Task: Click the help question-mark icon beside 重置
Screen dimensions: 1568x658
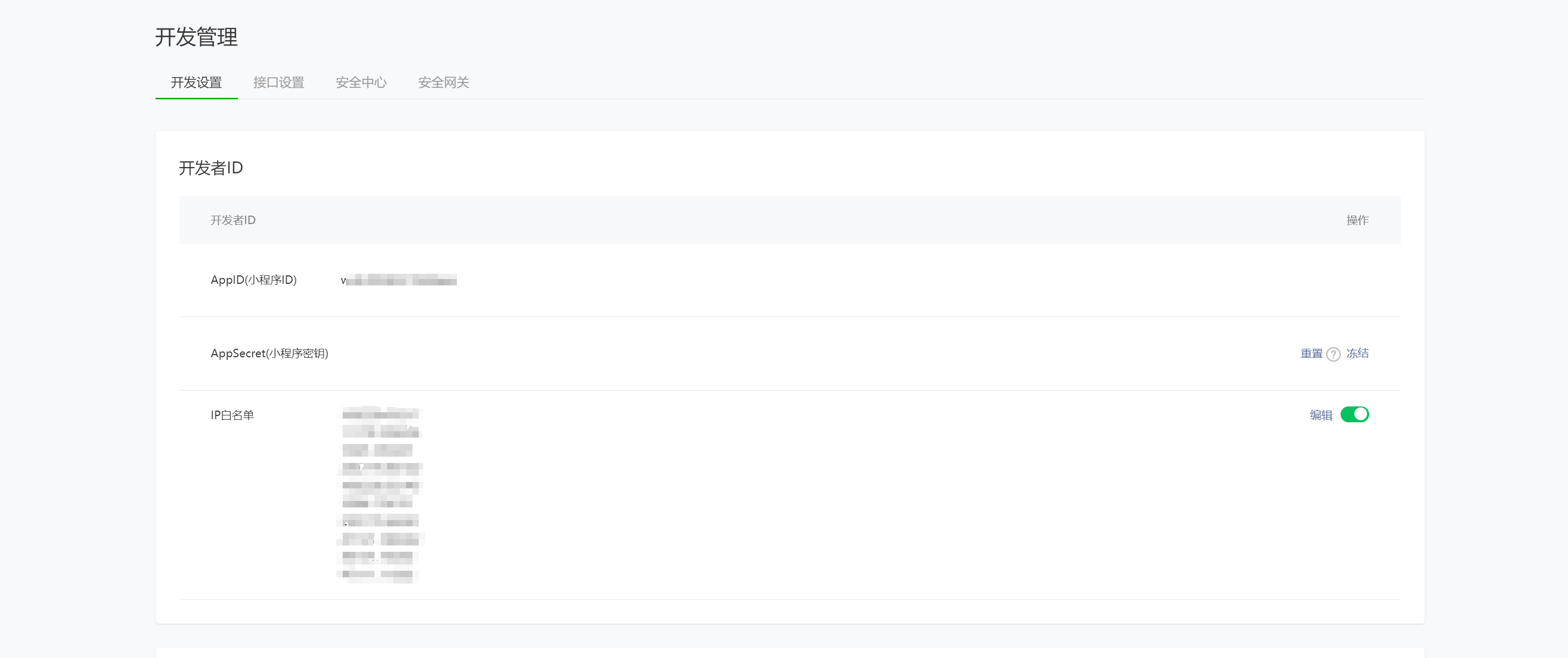Action: [1333, 355]
